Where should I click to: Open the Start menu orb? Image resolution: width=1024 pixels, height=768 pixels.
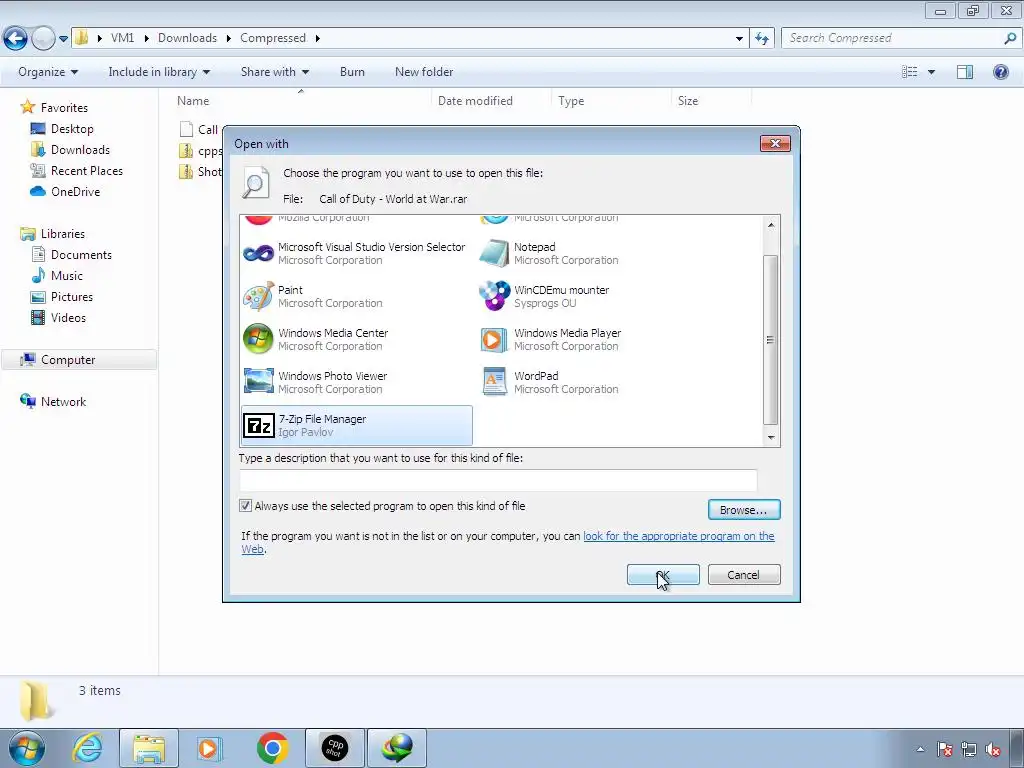(x=27, y=748)
